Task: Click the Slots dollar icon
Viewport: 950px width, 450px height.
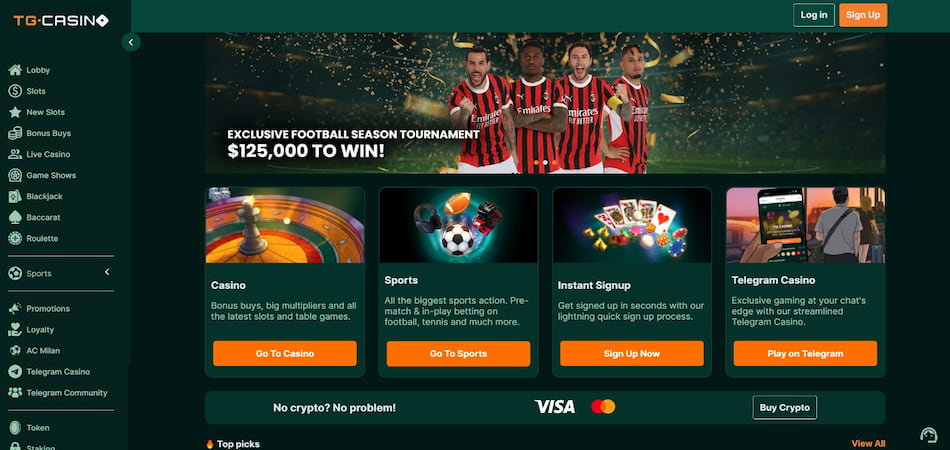Action: pos(15,91)
